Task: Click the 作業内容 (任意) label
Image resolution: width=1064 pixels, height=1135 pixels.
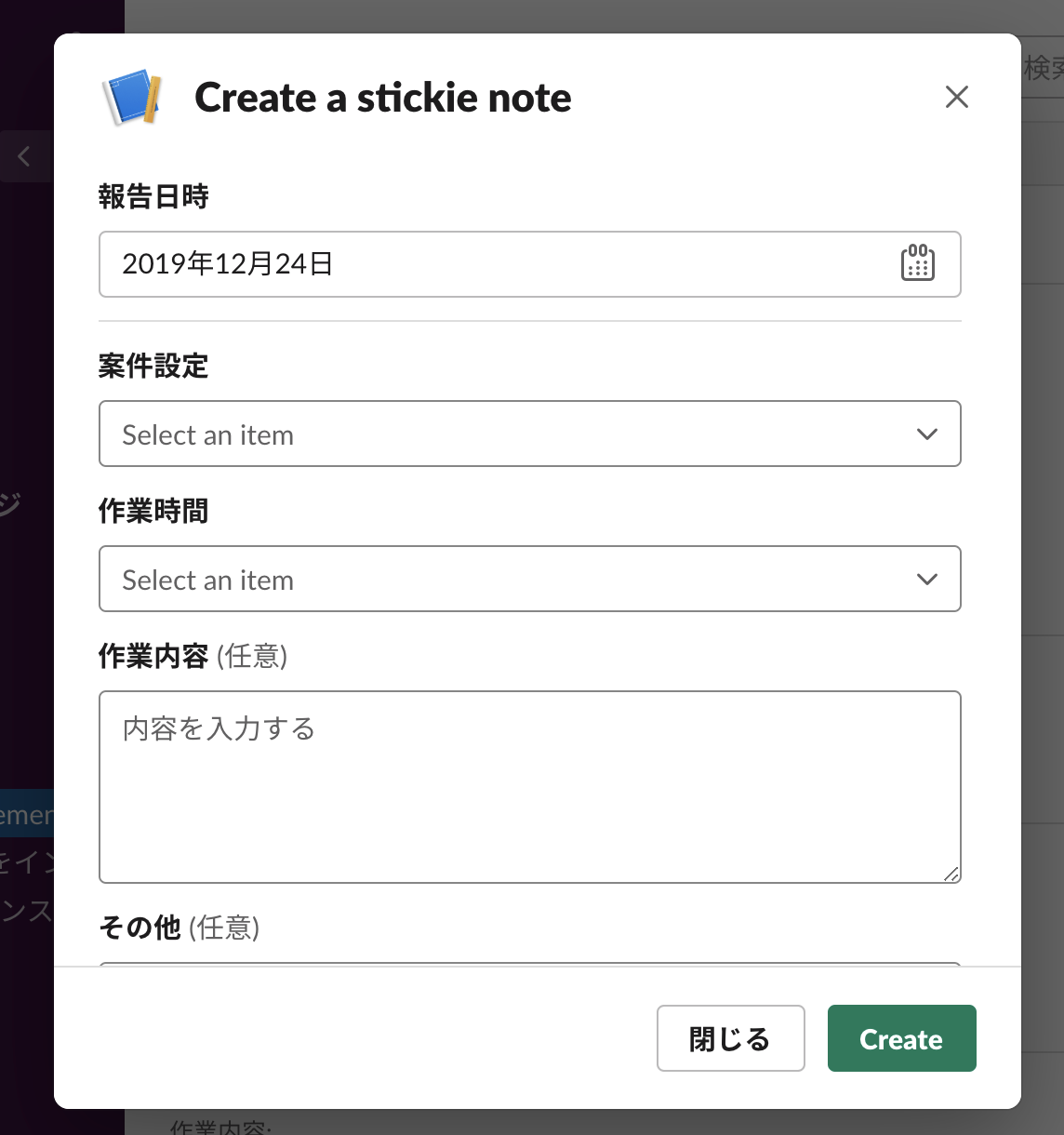Action: pyautogui.click(x=193, y=656)
